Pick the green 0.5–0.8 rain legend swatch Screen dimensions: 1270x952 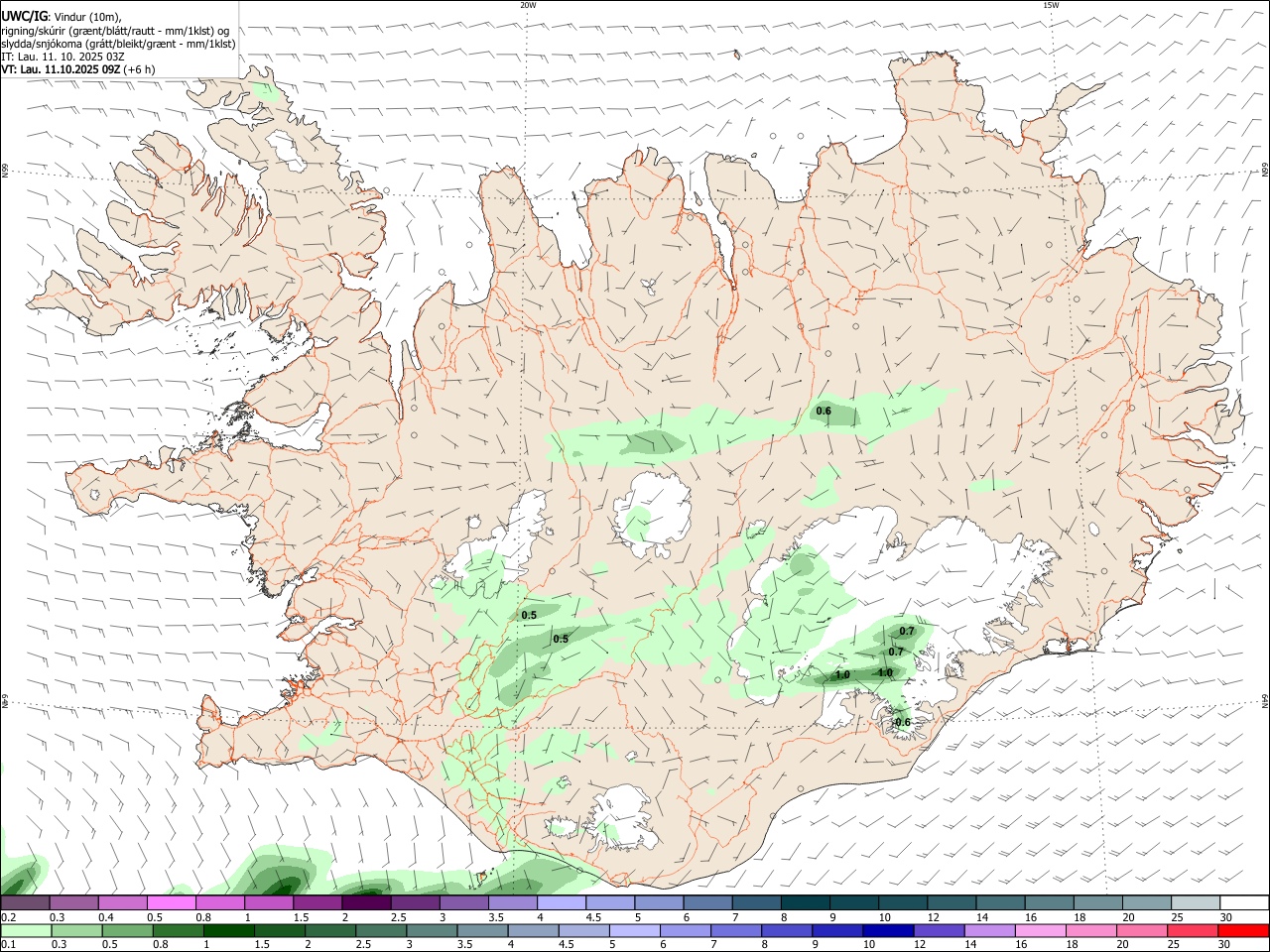pos(127,931)
